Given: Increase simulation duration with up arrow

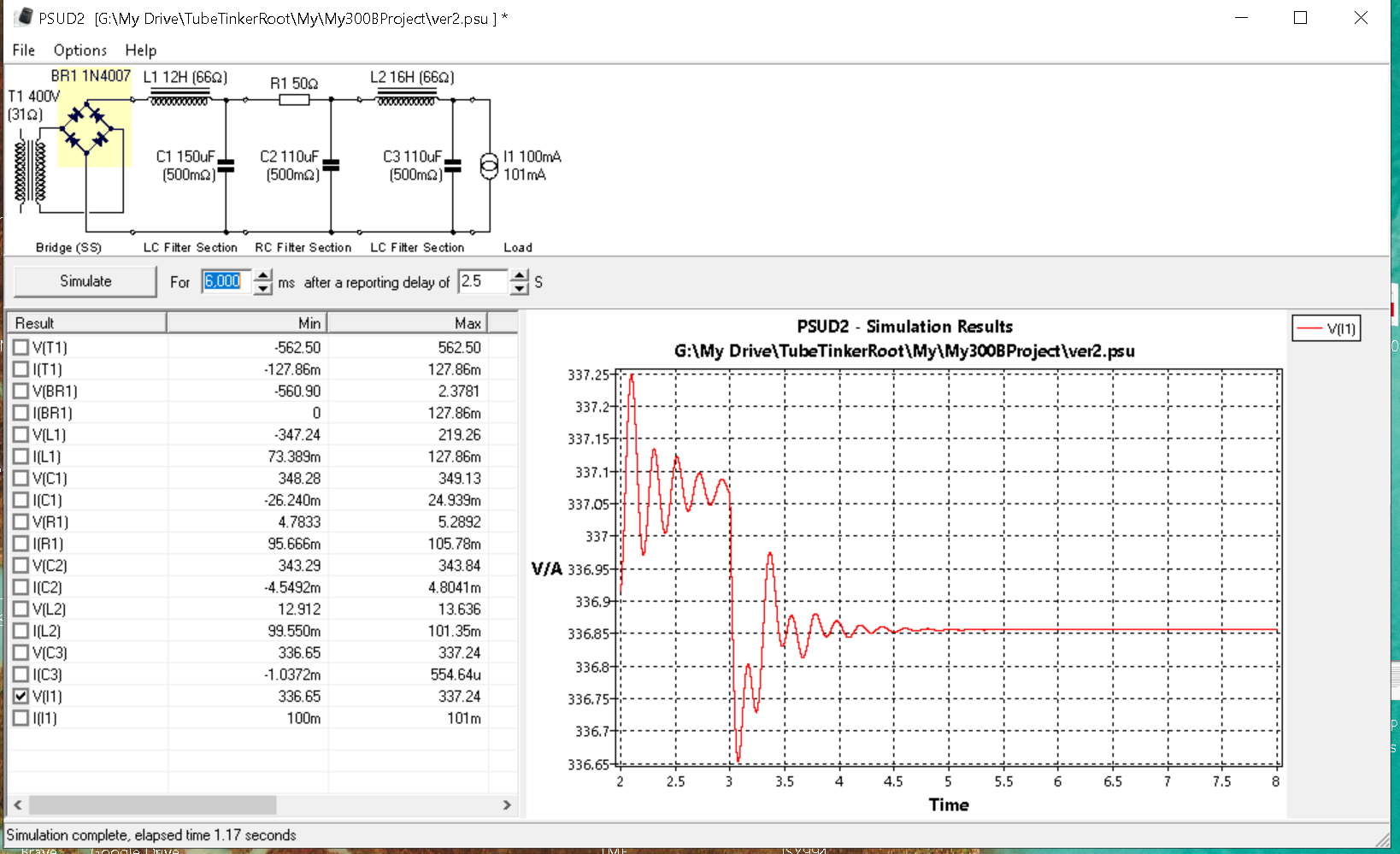Looking at the screenshot, I should [263, 275].
